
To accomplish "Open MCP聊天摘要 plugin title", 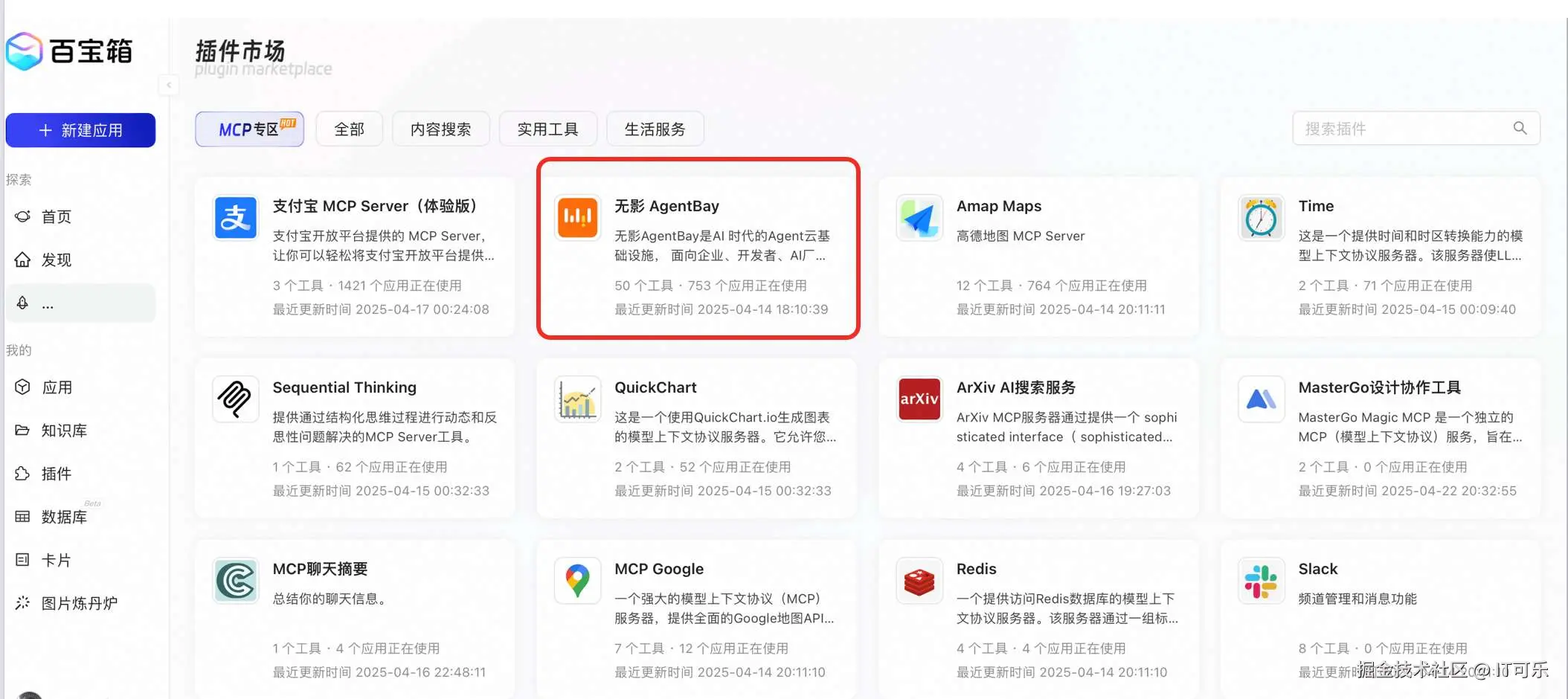I will click(320, 569).
